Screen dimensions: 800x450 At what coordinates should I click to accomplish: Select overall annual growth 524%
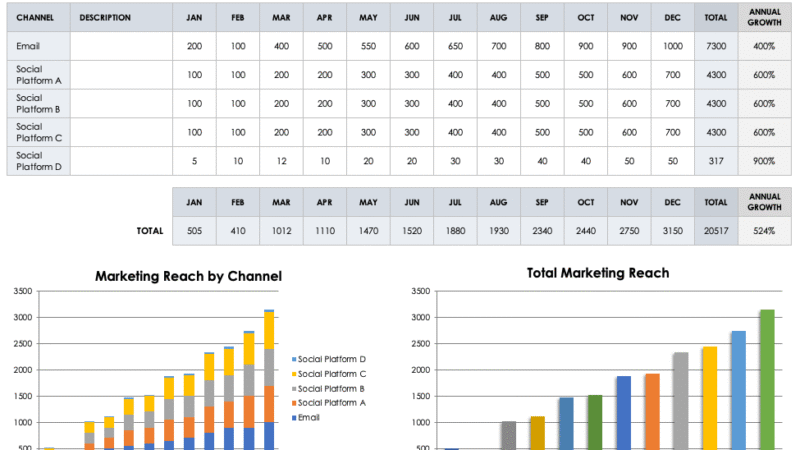pyautogui.click(x=764, y=231)
